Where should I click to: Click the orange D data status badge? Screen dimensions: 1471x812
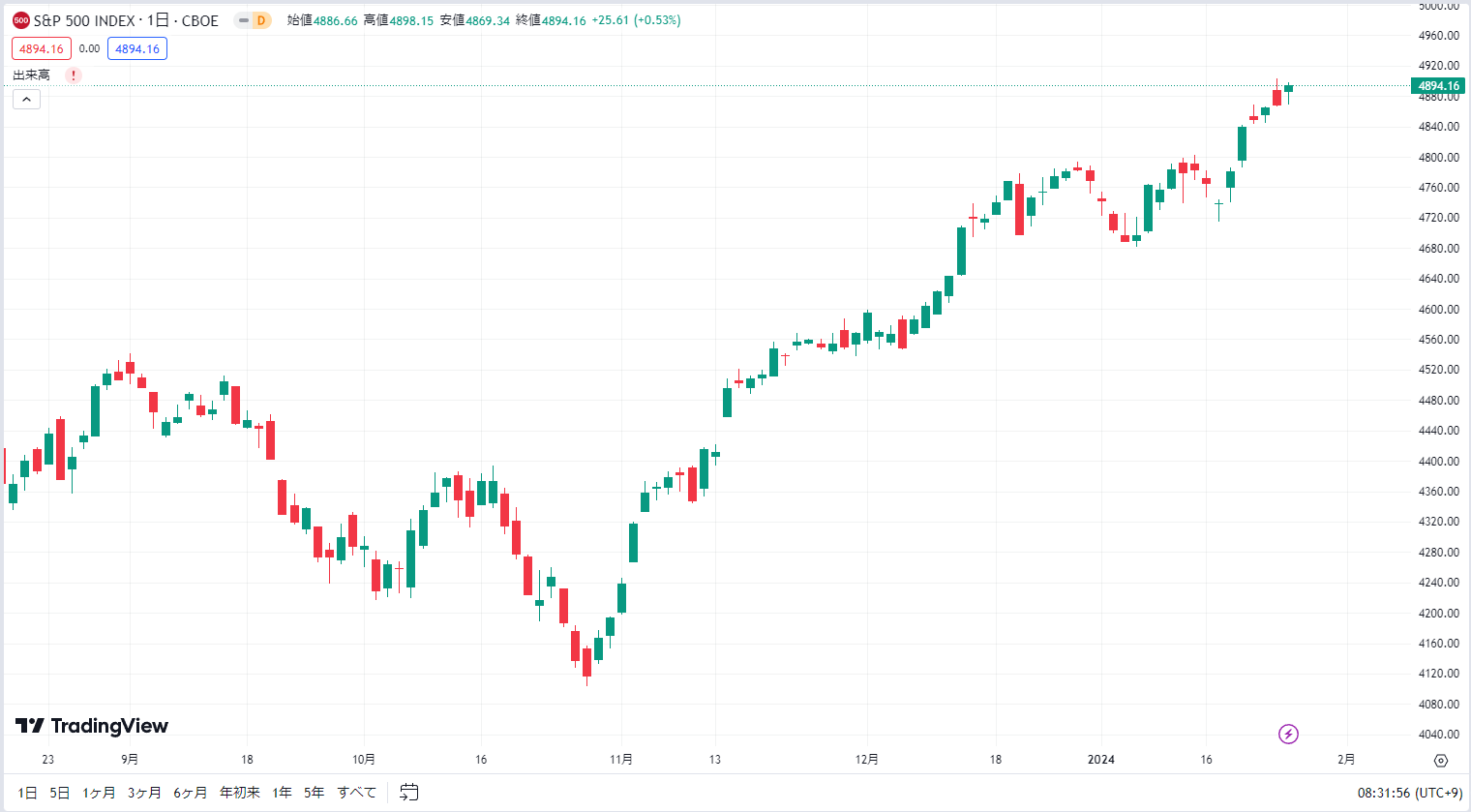coord(261,20)
